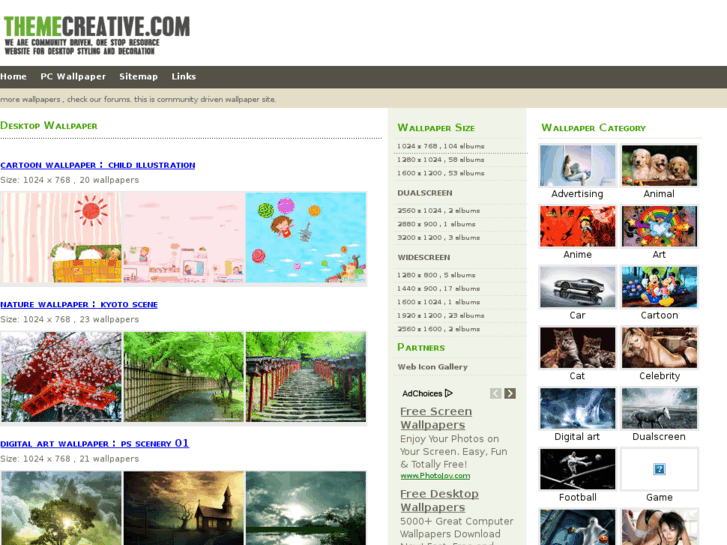Open Nature Wallpaper: Kyoto Scene link
Screen dimensions: 727x545
pyautogui.click(x=79, y=305)
